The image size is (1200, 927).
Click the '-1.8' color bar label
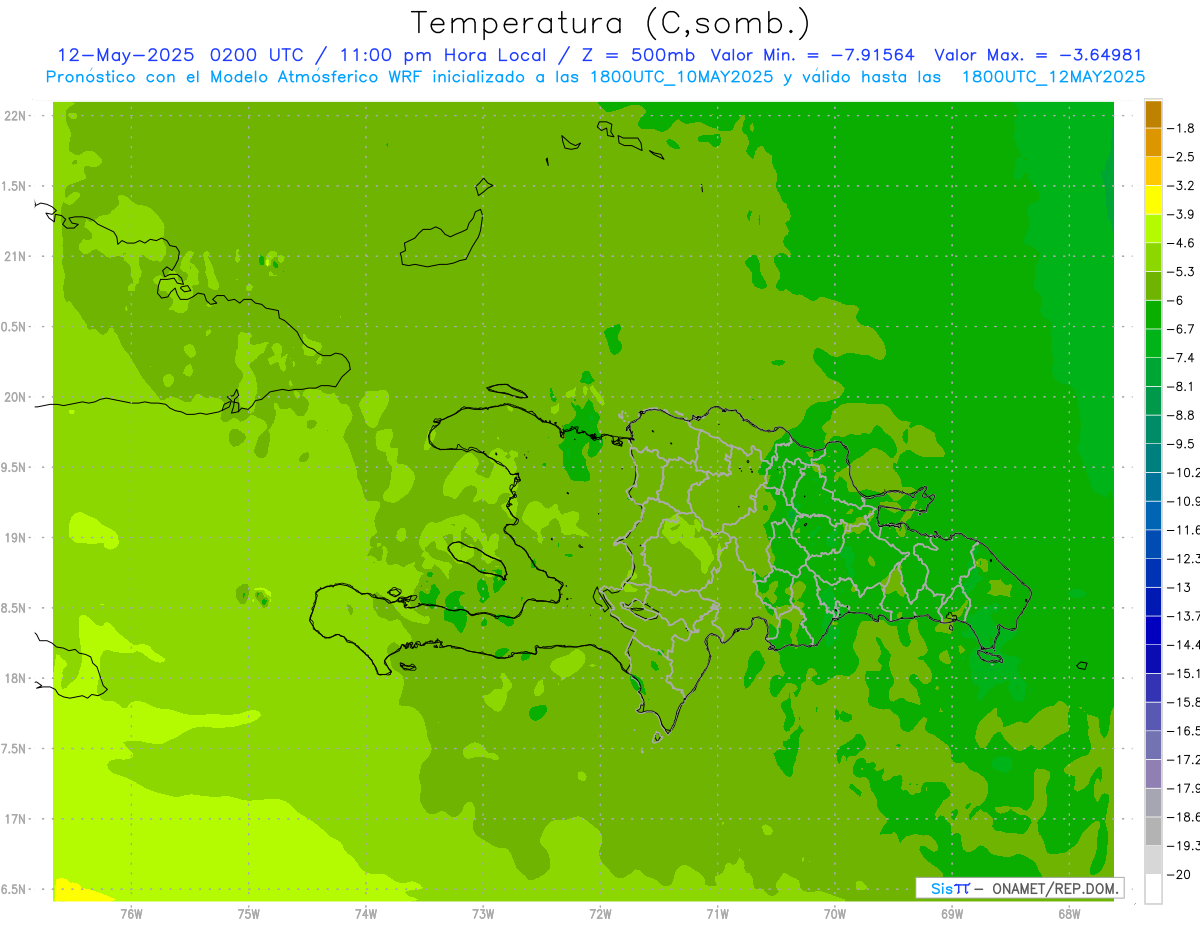tap(1183, 128)
